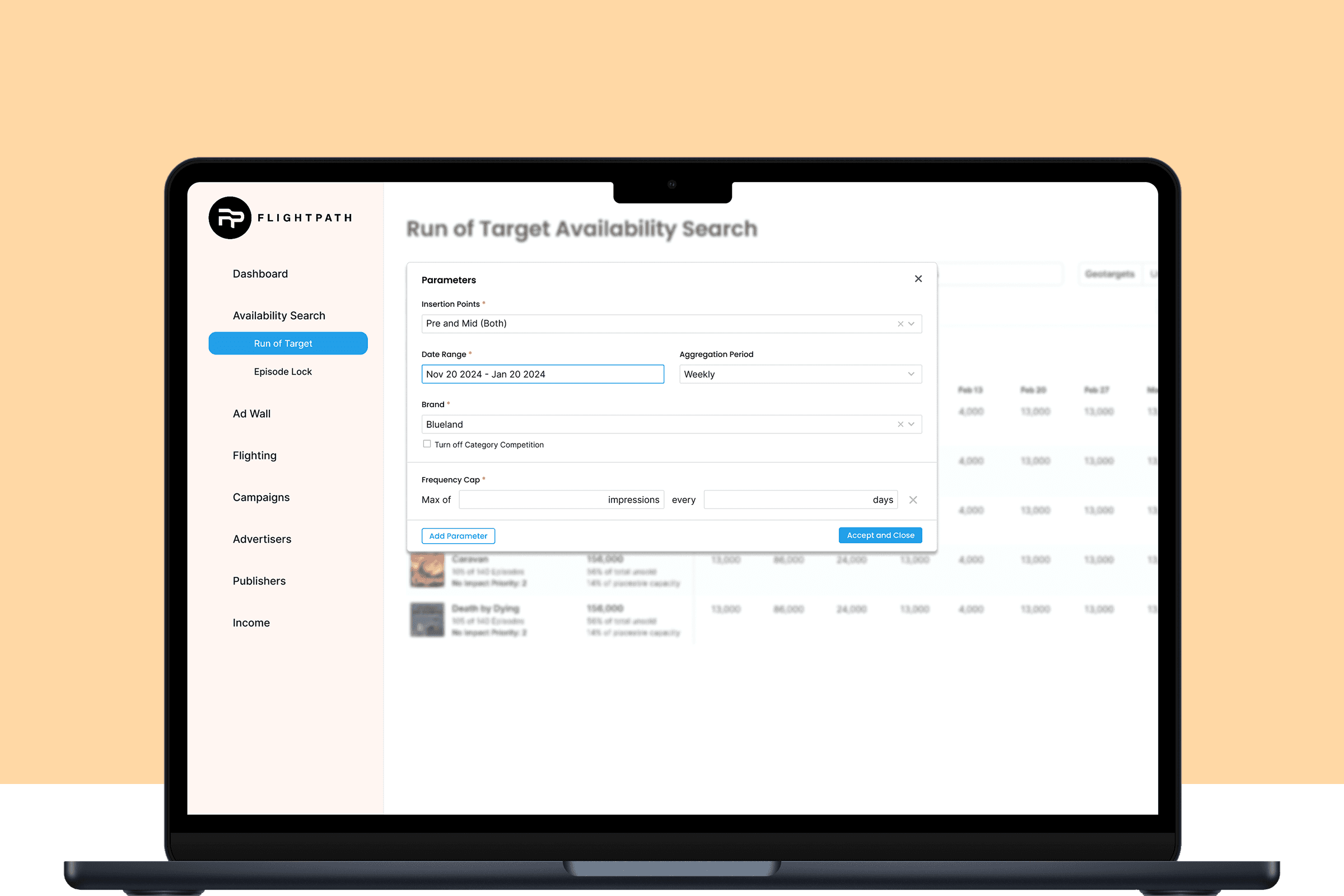Image resolution: width=1344 pixels, height=896 pixels.
Task: Open the Aggregation Period Weekly dropdown
Action: (800, 374)
